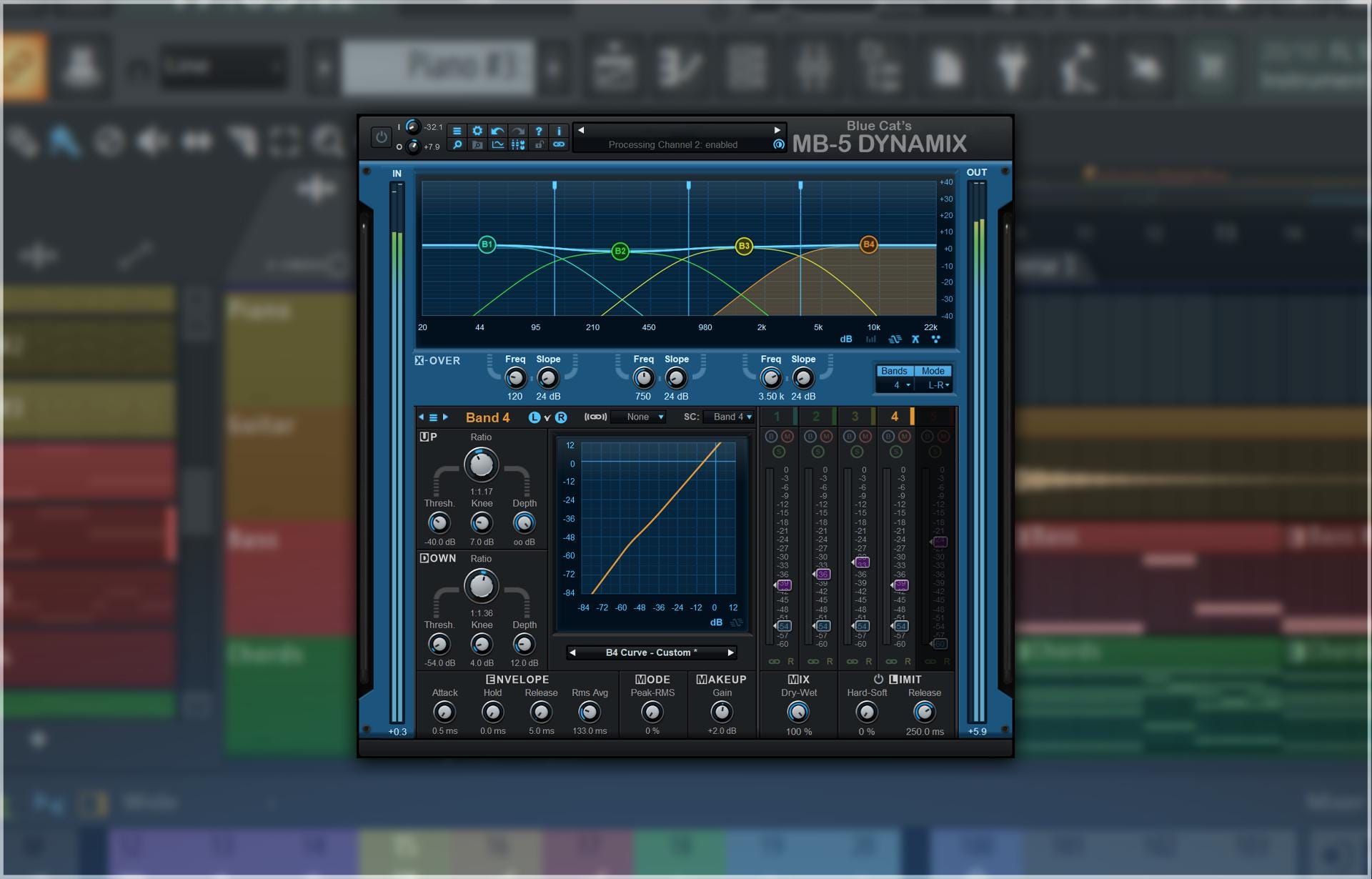Go to next B4 curve preset

[x=730, y=652]
